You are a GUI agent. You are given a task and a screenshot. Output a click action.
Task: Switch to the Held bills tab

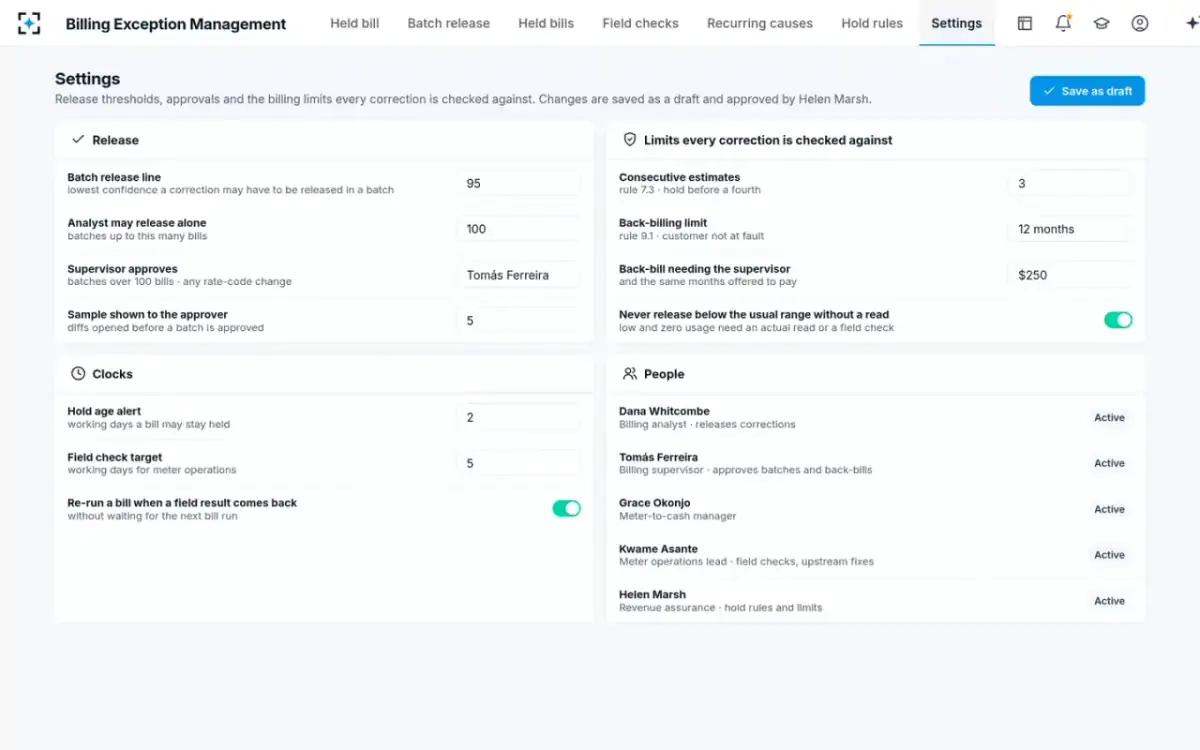[x=546, y=23]
